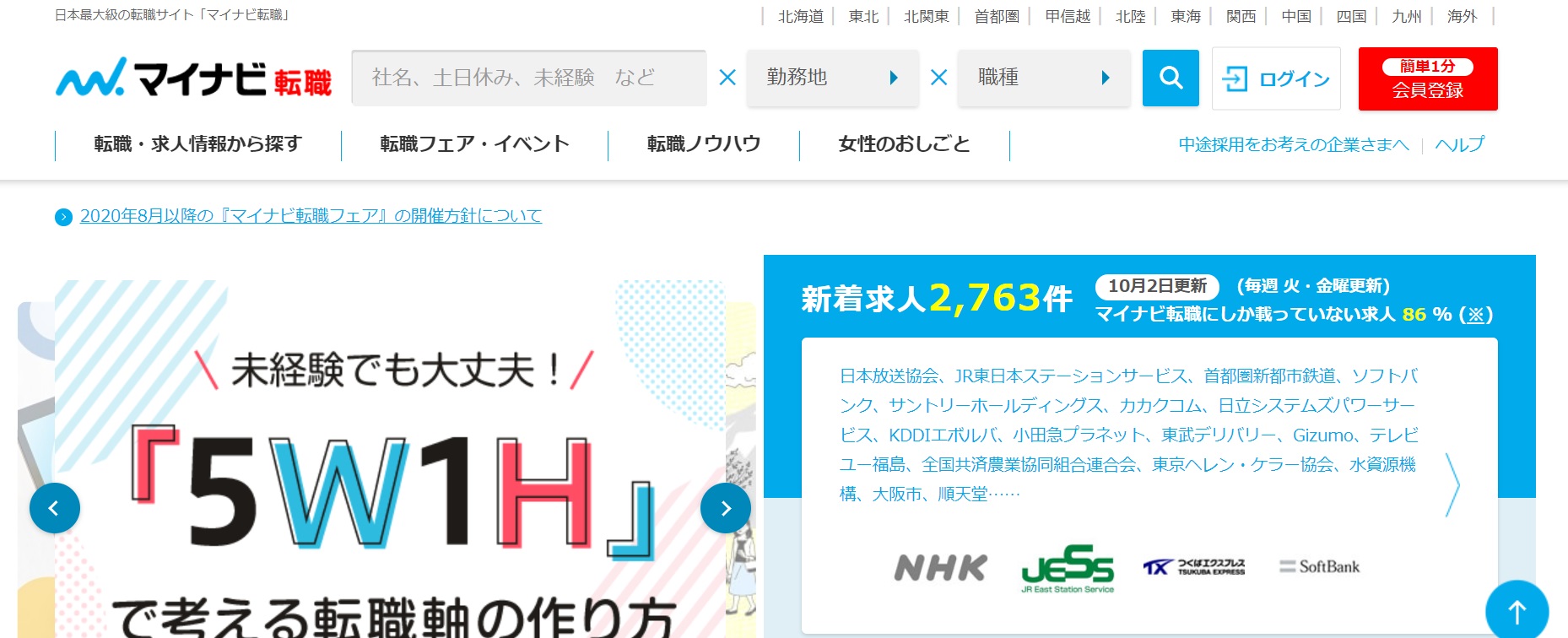1568x638 pixels.
Task: Click the blue magnifying glass search button
Action: click(x=1170, y=78)
